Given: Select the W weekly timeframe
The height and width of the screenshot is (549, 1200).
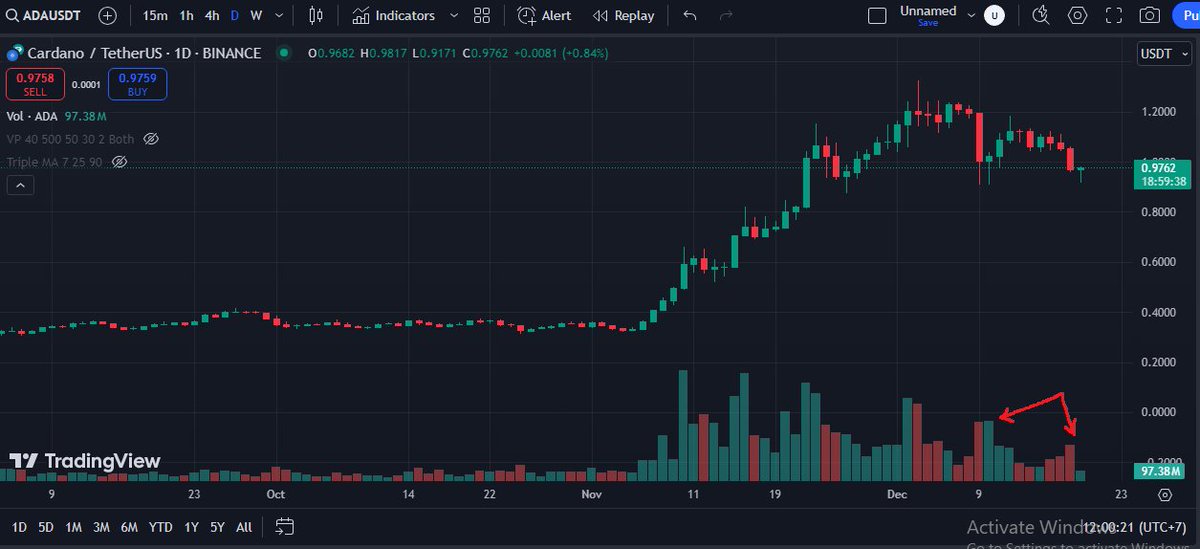Looking at the screenshot, I should (x=256, y=15).
